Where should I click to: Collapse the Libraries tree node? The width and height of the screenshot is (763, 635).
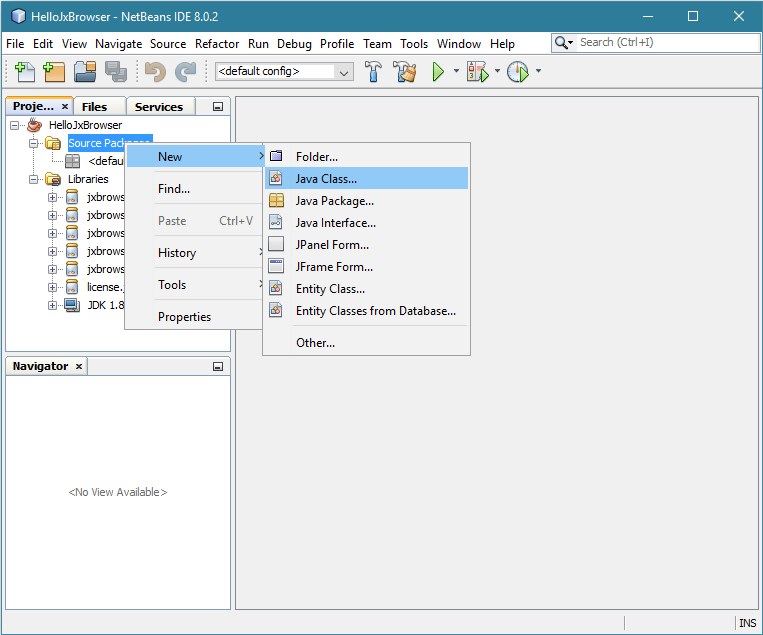[x=34, y=179]
